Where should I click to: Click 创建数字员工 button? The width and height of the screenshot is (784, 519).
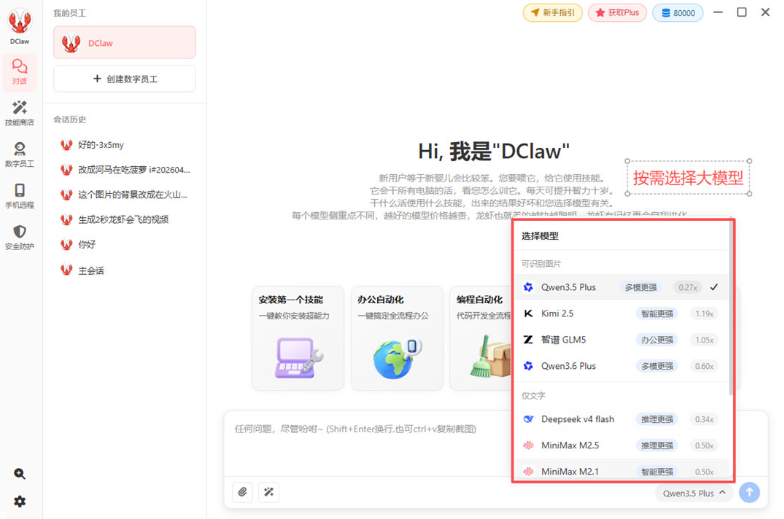[124, 79]
